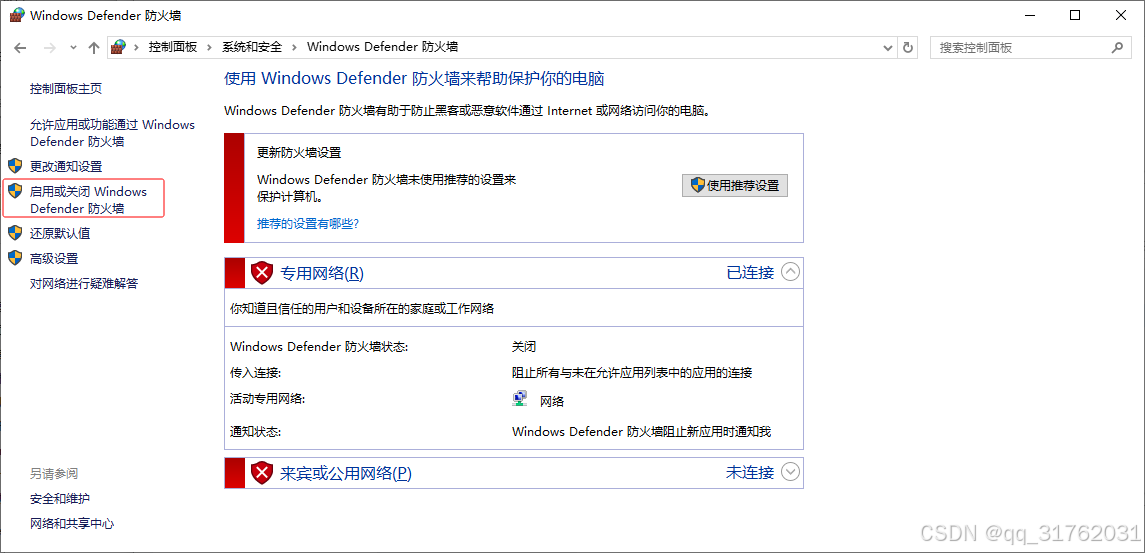Click the firewall icon in title bar

(17, 15)
